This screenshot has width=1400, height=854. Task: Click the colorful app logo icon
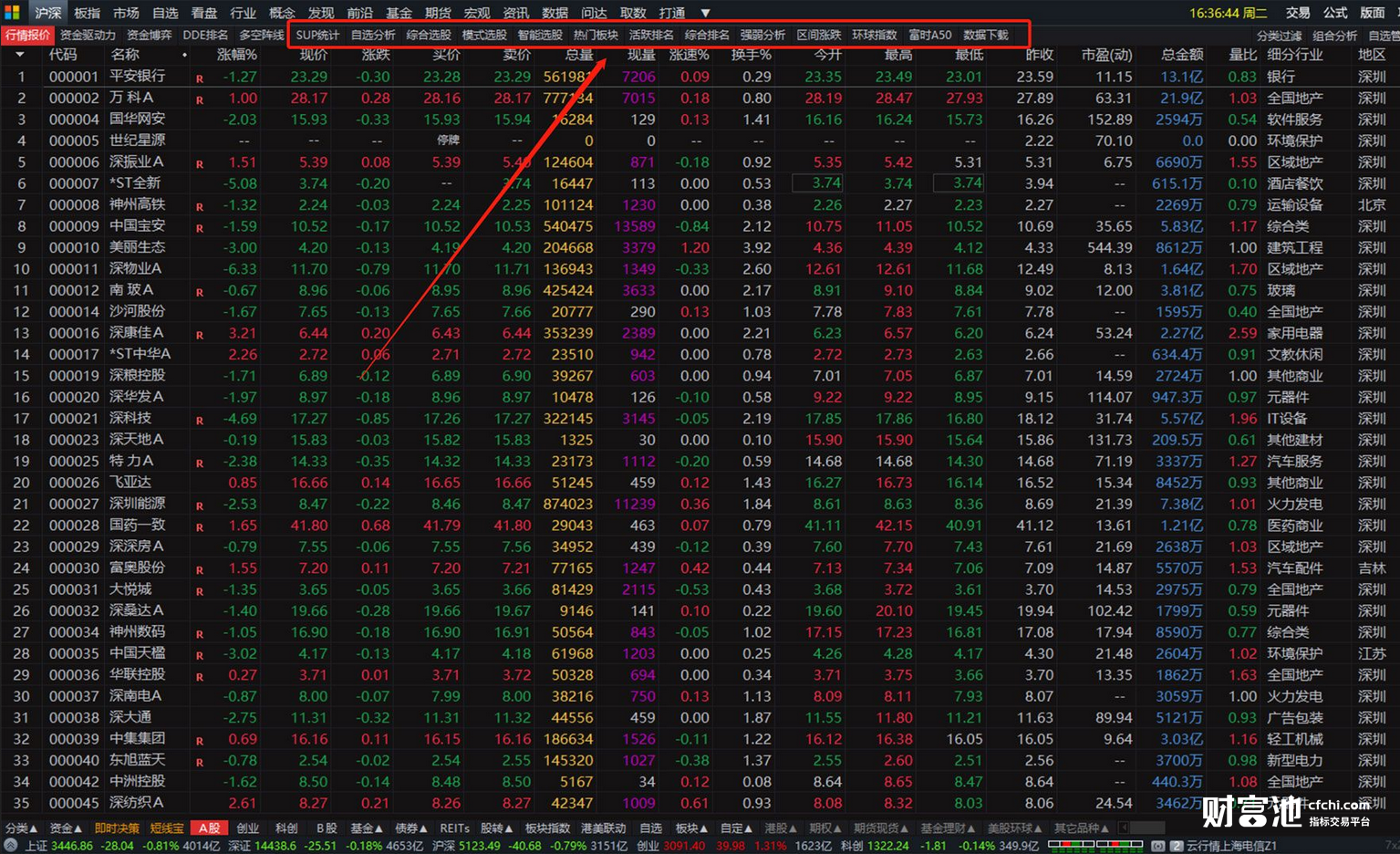pyautogui.click(x=12, y=13)
